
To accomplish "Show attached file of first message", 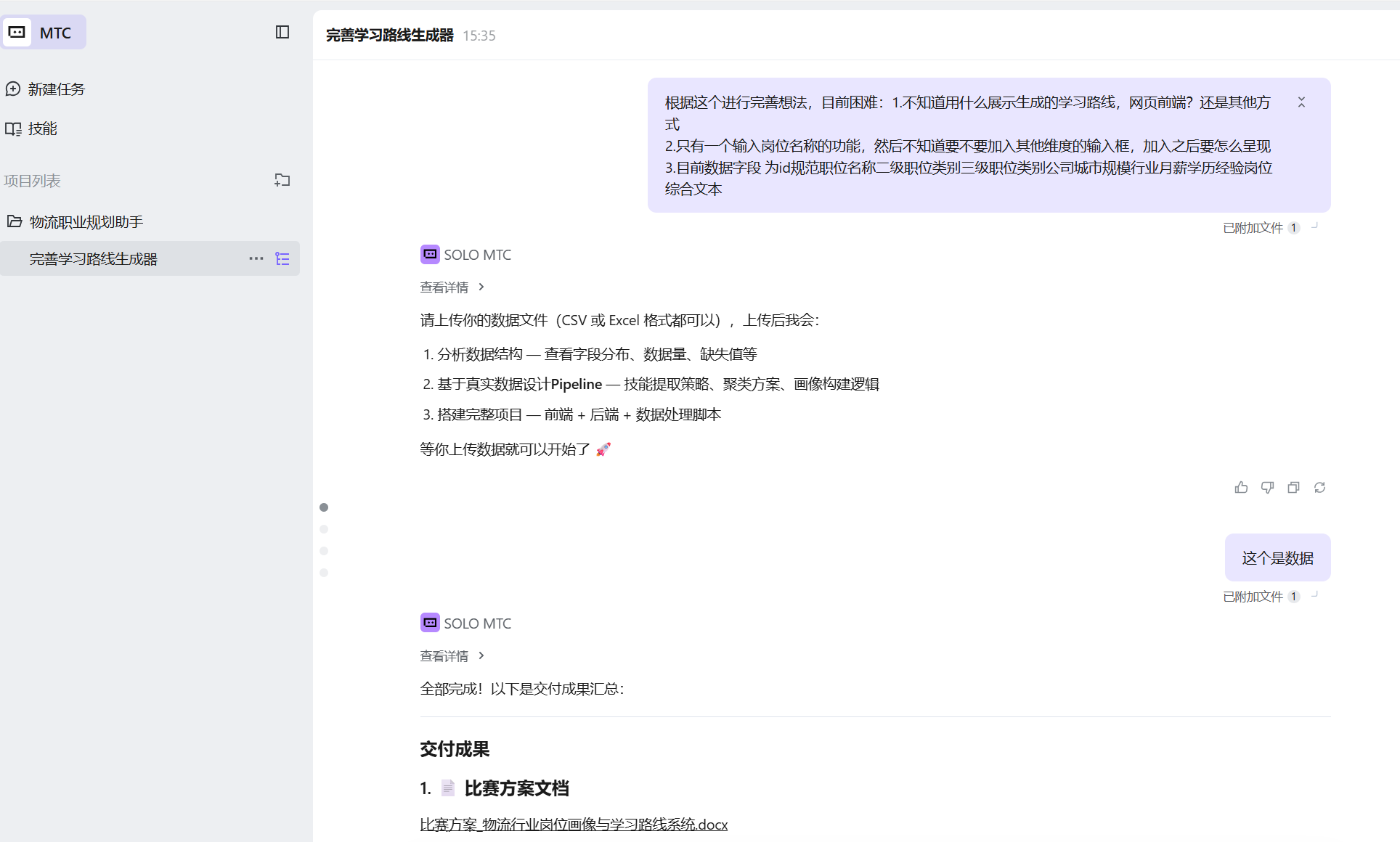I will (1261, 228).
